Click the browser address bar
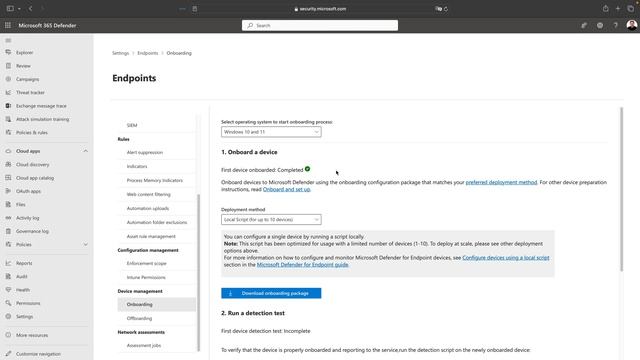The height and width of the screenshot is (360, 640). pyautogui.click(x=320, y=9)
